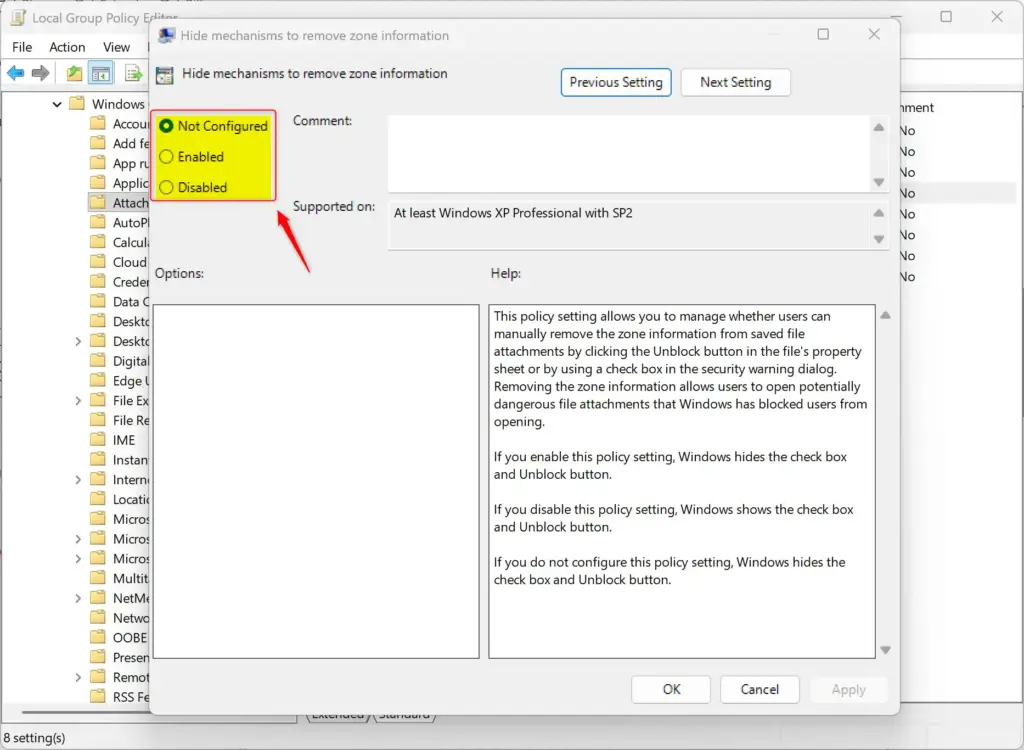Select the OOBE folder in tree
This screenshot has width=1024, height=750.
tap(118, 638)
